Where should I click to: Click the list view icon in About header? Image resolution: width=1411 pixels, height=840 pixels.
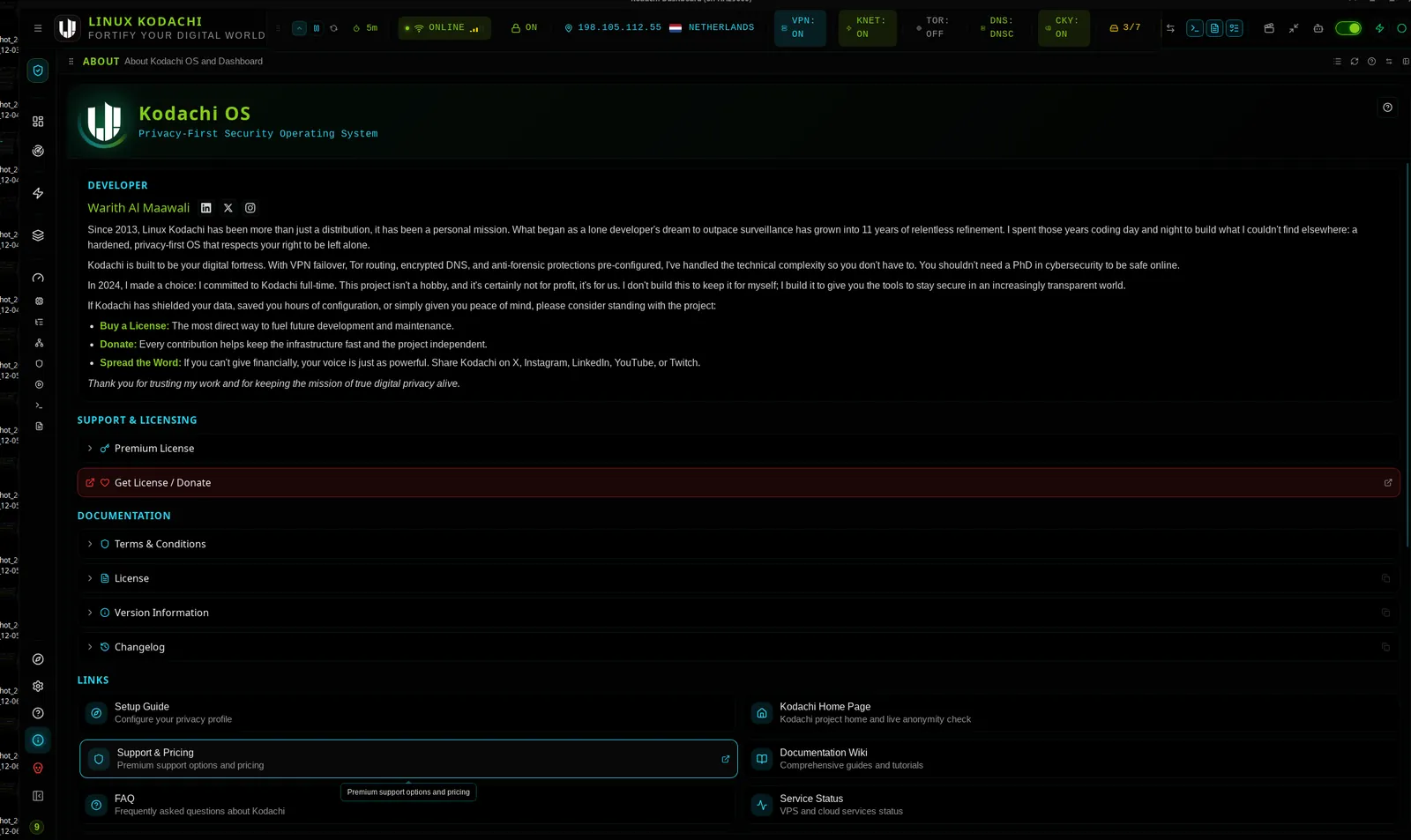pyautogui.click(x=1337, y=62)
